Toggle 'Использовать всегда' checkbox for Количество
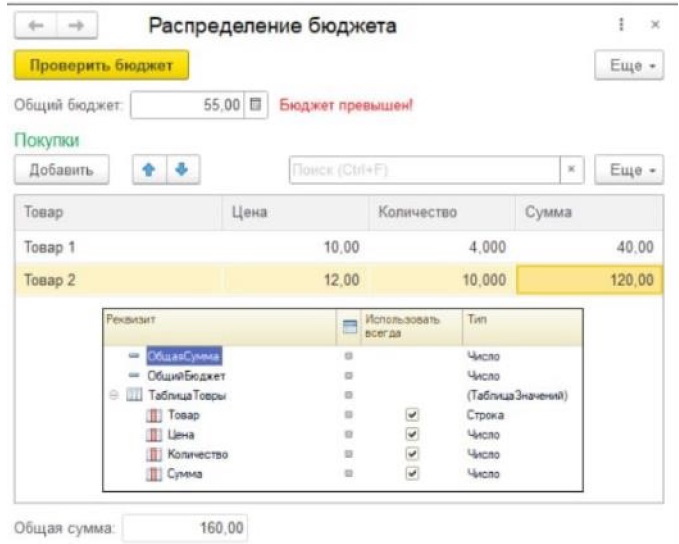Viewport: 679px width, 544px height. [411, 454]
